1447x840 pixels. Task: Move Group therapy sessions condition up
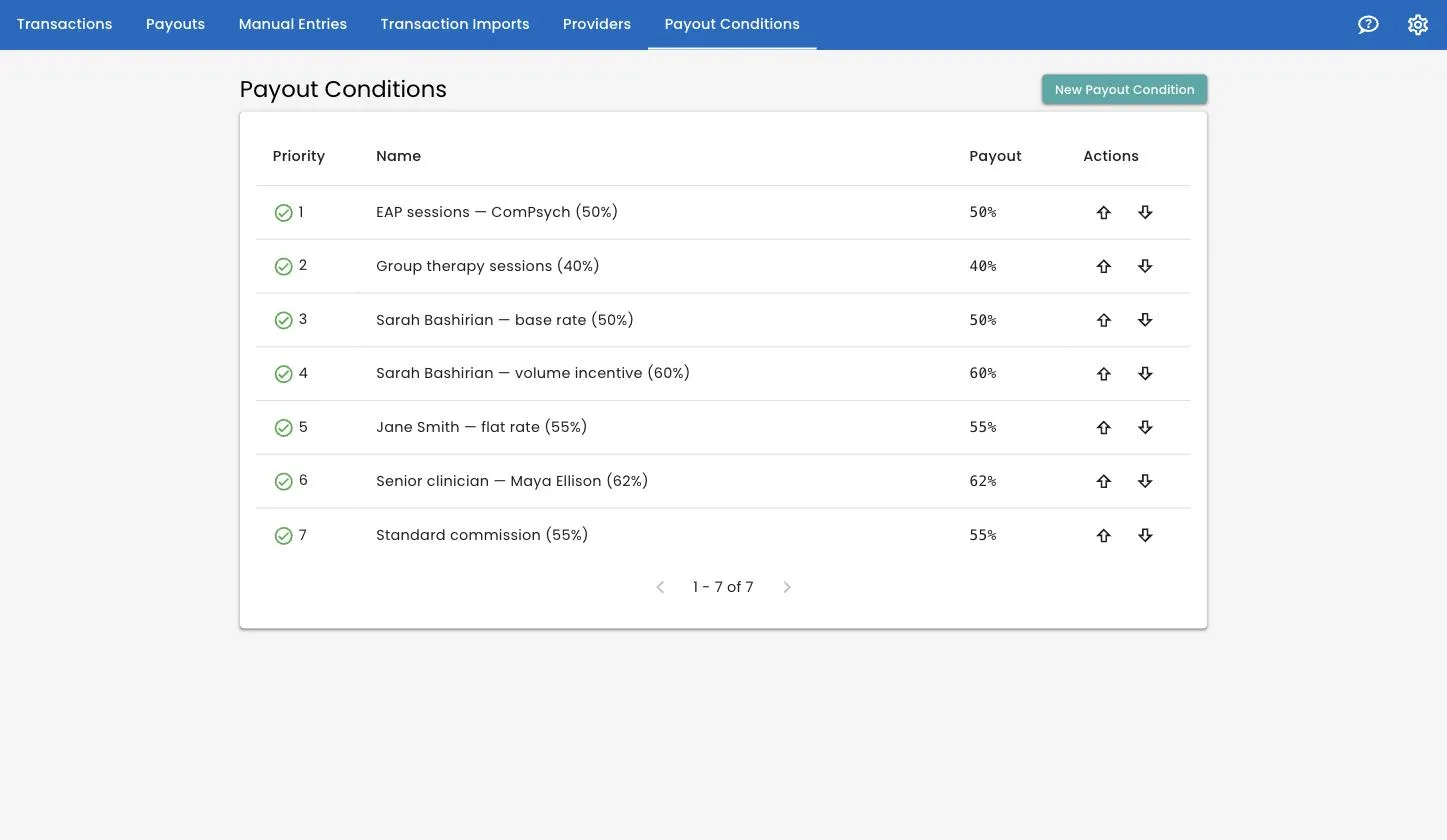[1103, 266]
